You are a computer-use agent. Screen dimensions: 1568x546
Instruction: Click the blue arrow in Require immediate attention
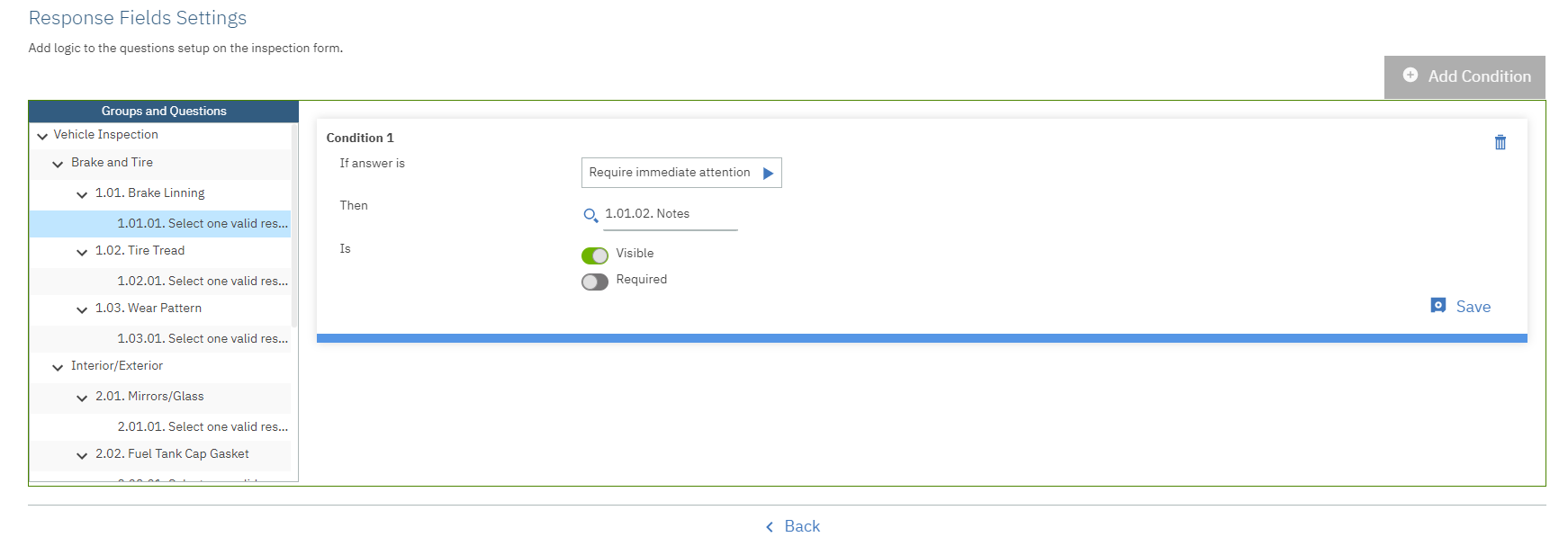tap(768, 173)
